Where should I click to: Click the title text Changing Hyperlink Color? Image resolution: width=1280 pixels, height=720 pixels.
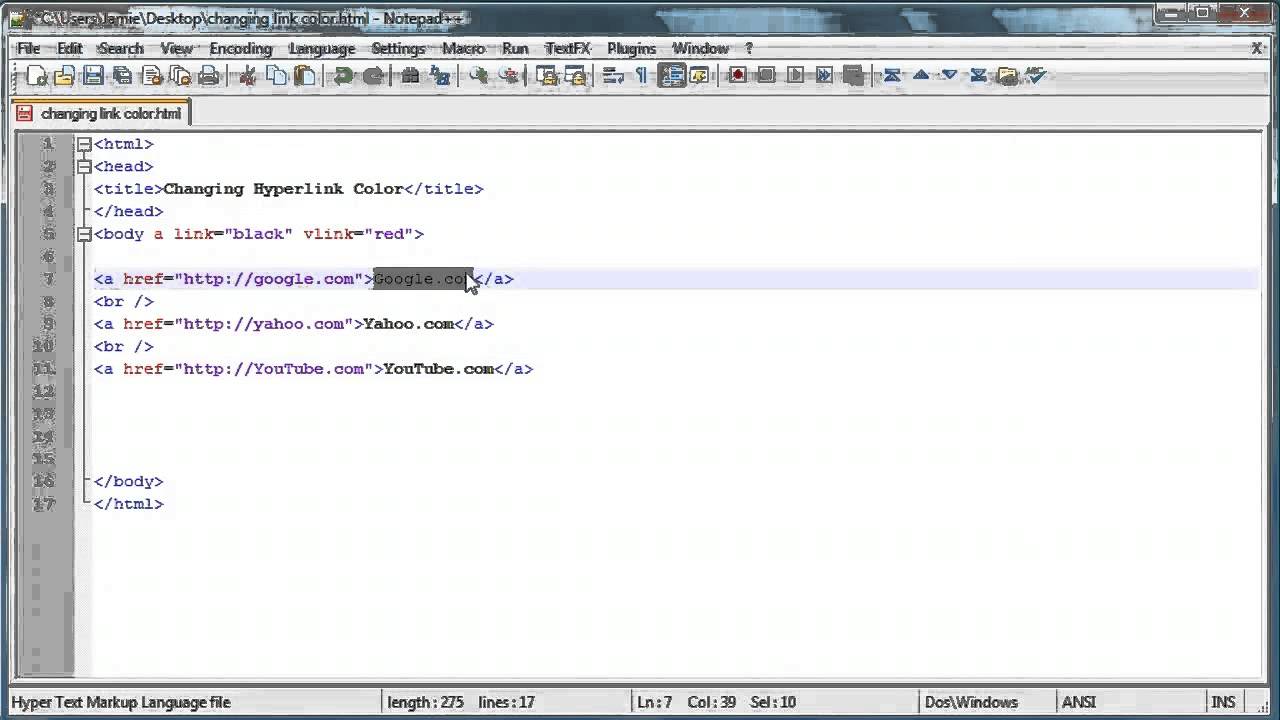[283, 189]
